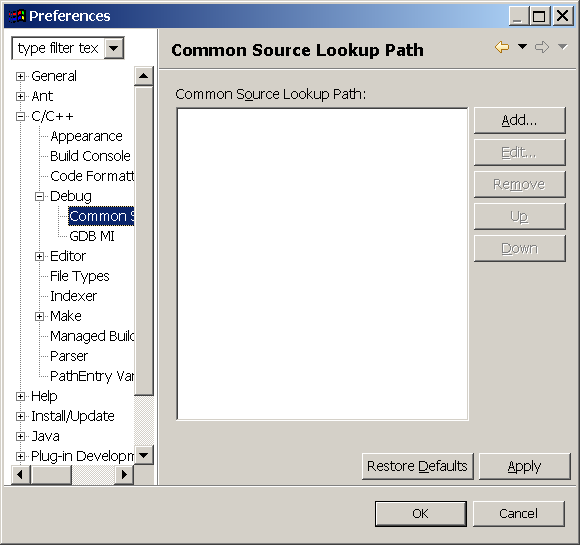This screenshot has width=580, height=545.
Task: Open the type filter text dropdown
Action: (114, 48)
